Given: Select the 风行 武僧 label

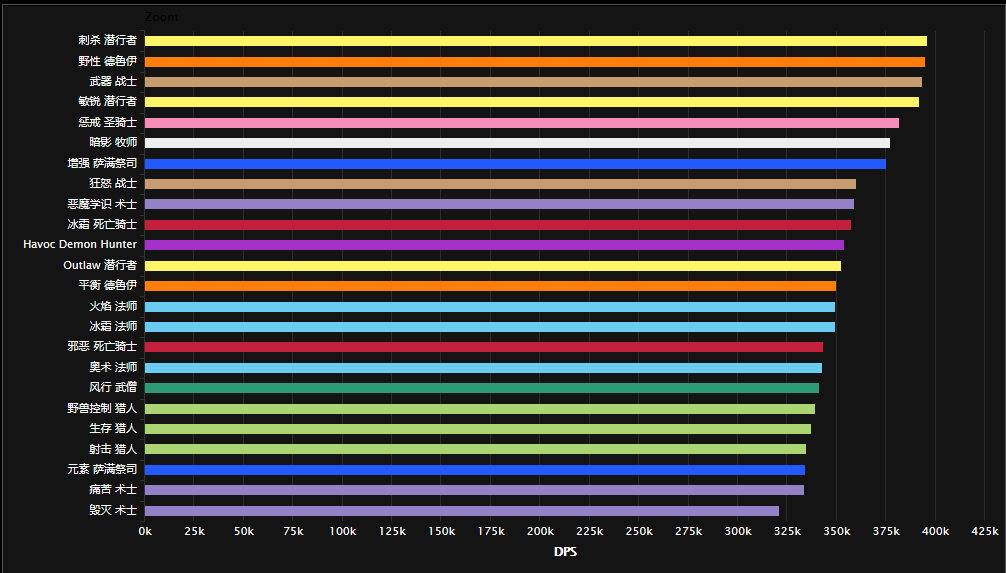Looking at the screenshot, I should pos(113,387).
